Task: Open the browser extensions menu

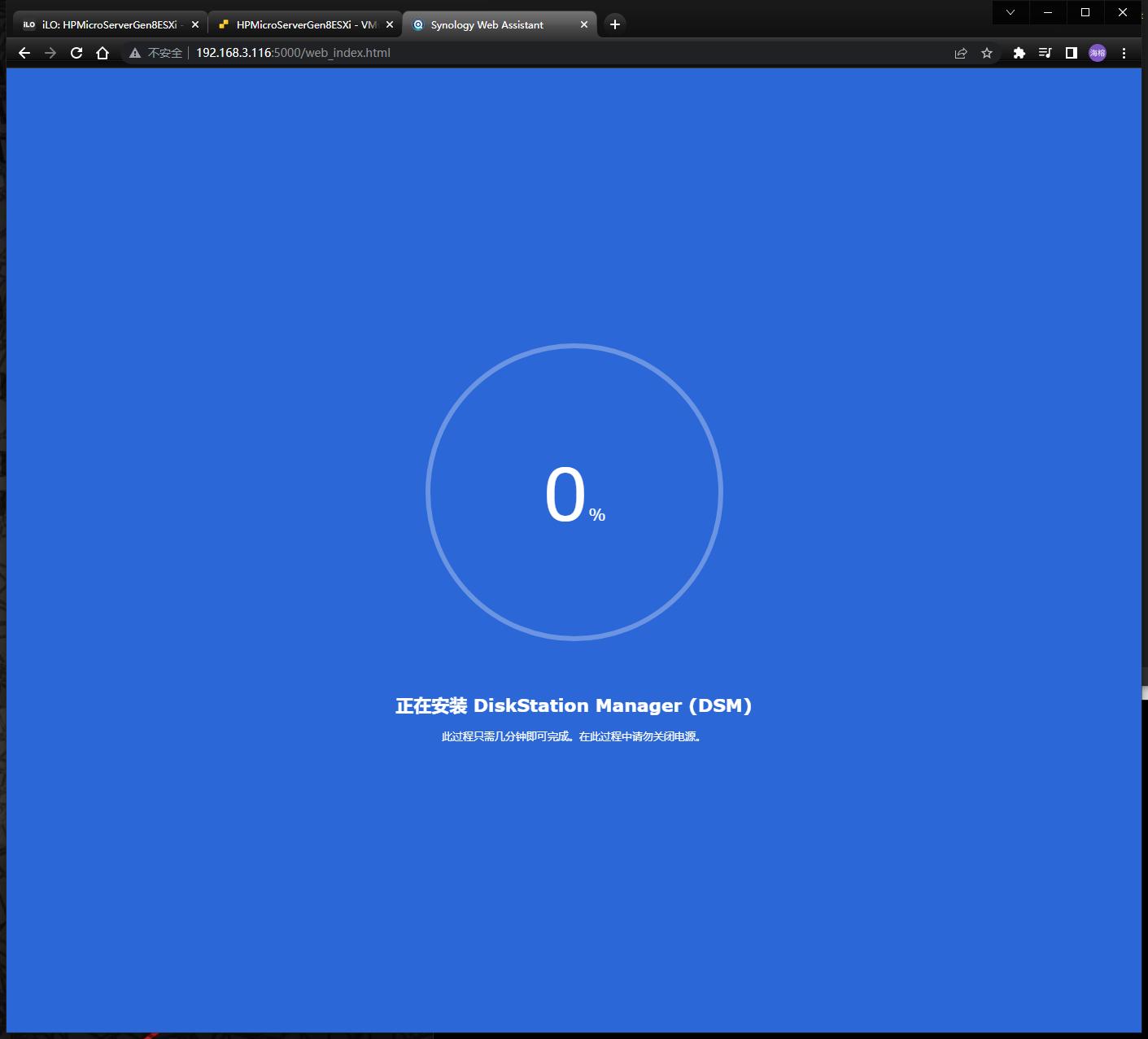Action: 1019,53
